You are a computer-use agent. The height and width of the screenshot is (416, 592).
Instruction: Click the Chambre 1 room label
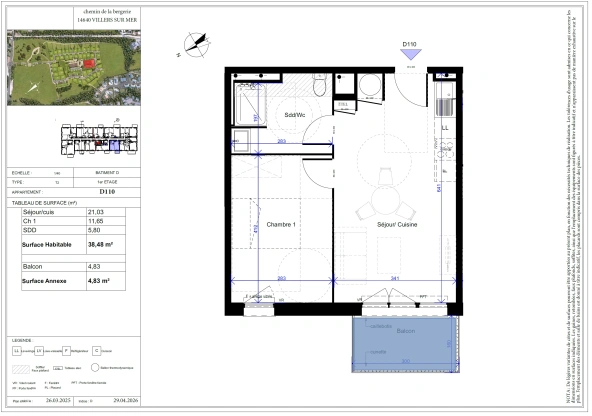point(281,225)
